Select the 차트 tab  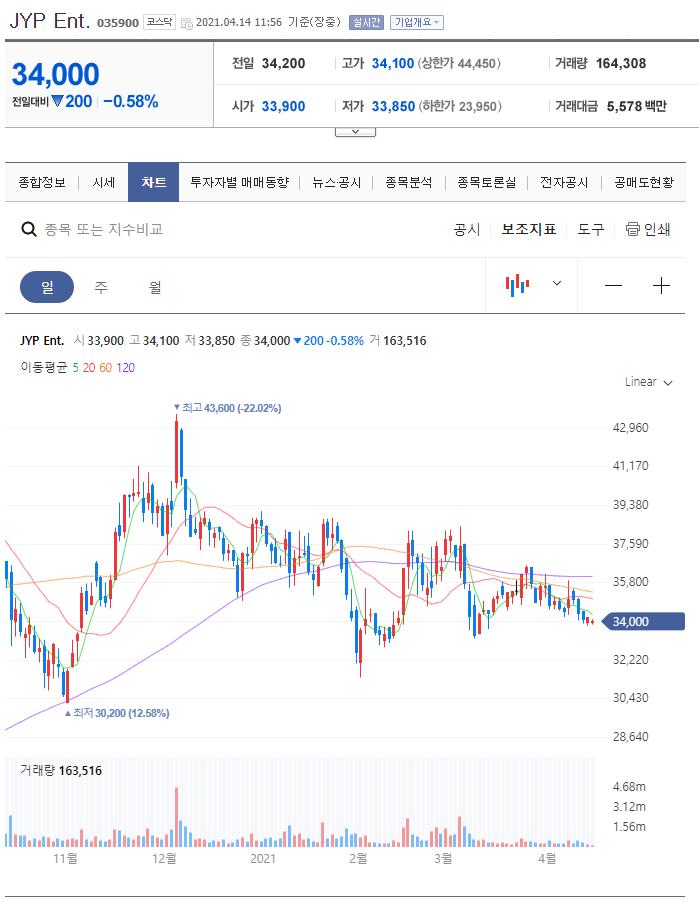pos(153,182)
